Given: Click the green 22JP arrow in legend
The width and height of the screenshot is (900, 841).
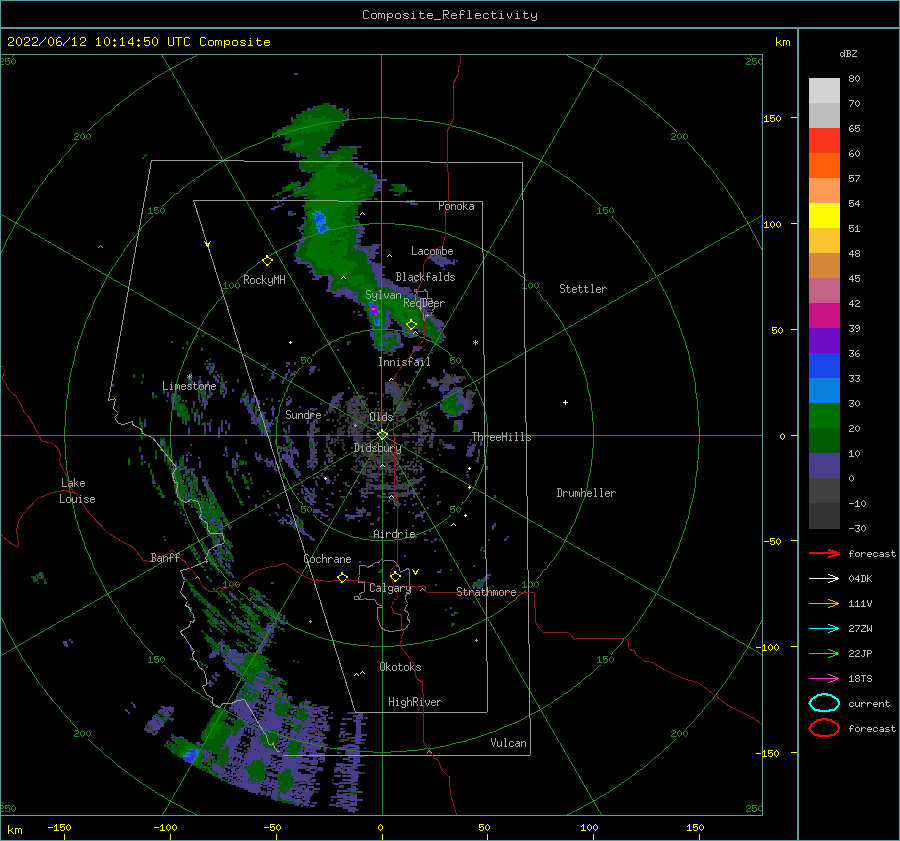Looking at the screenshot, I should [824, 653].
